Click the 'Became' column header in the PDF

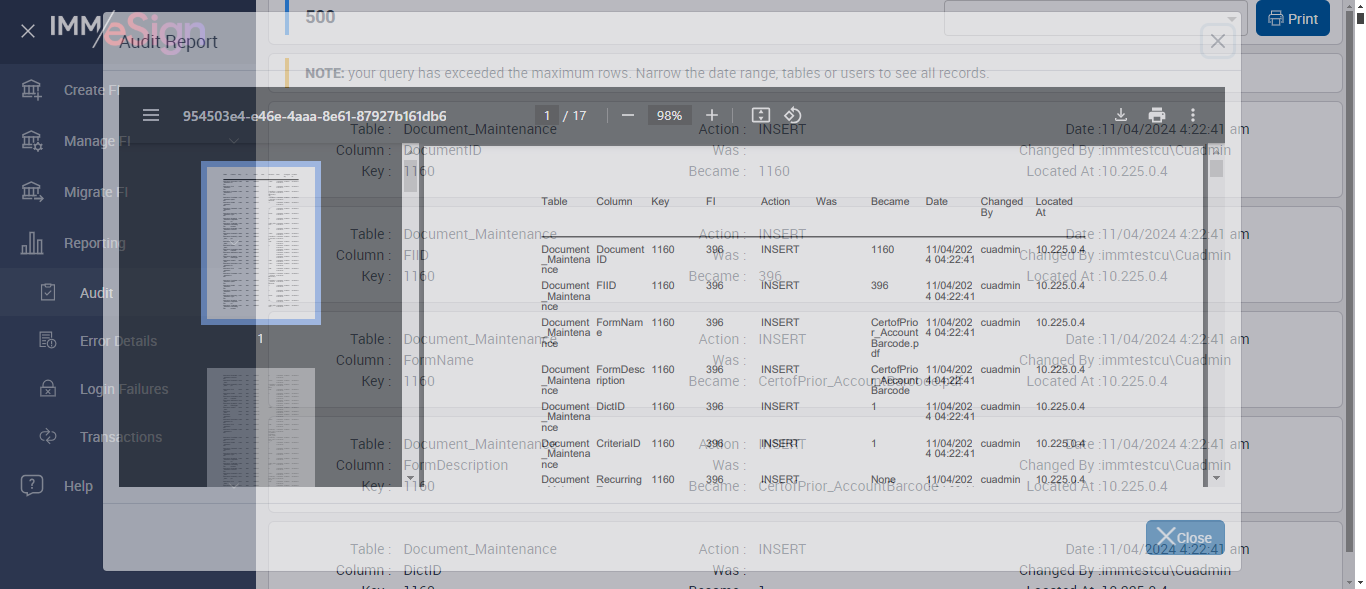click(x=890, y=201)
